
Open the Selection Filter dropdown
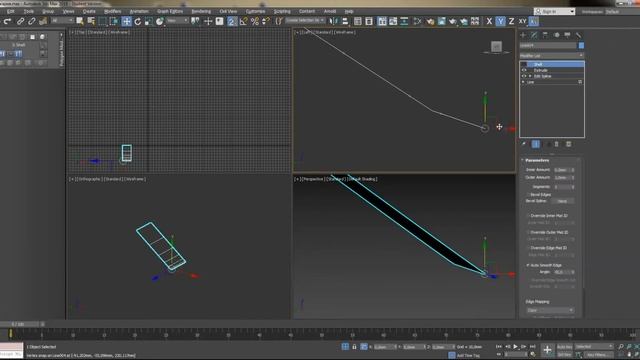62,20
